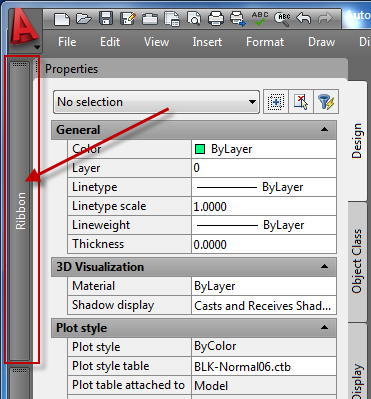371x399 pixels.
Task: Click the Thickness value 0.0000
Action: 264,244
